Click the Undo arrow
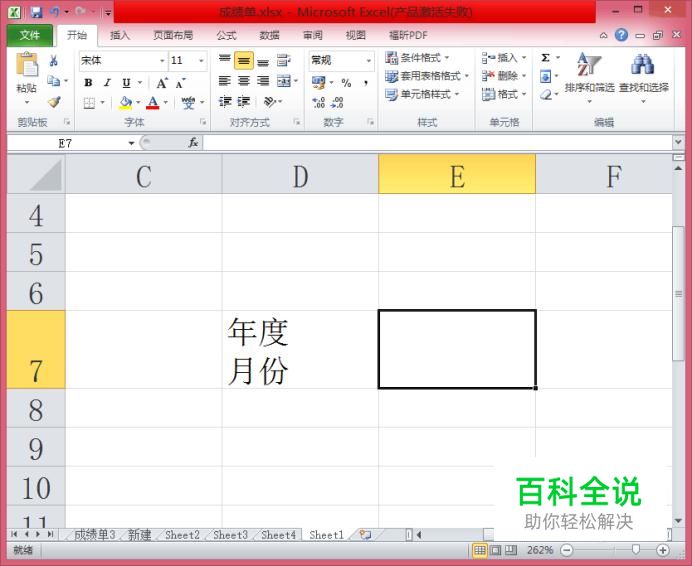Screen dimensions: 692x566 (55, 12)
